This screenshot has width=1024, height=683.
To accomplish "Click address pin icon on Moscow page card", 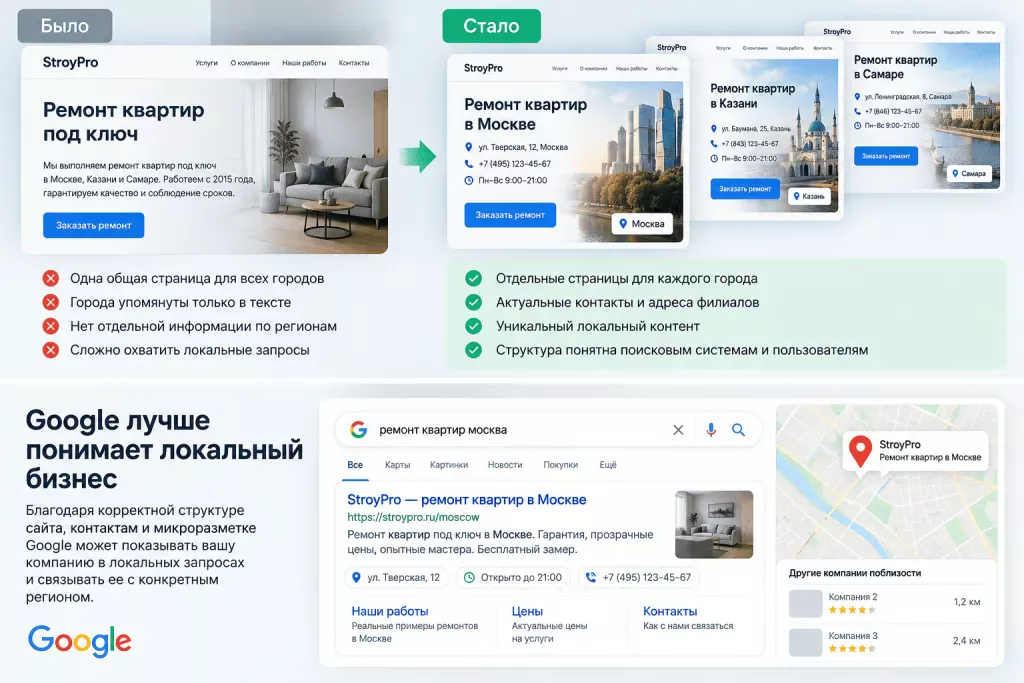I will click(x=468, y=147).
